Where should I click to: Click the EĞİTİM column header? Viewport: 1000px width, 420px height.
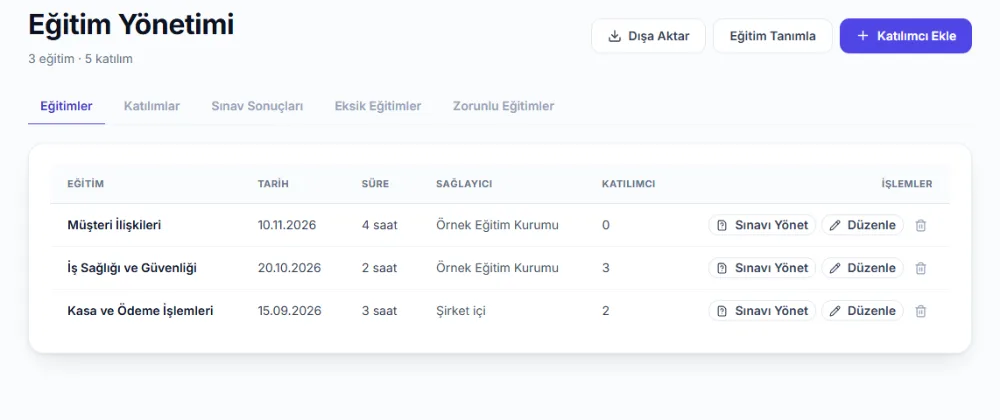coord(85,184)
